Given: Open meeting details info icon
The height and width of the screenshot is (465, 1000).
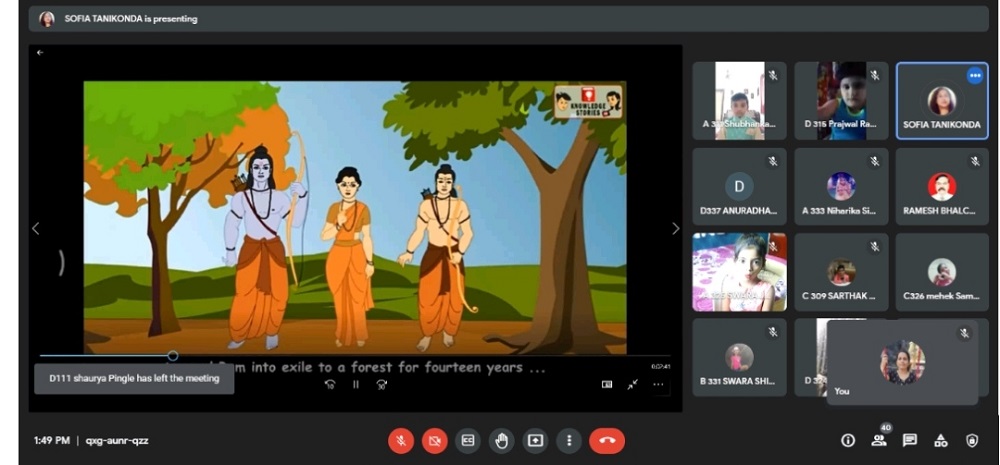Looking at the screenshot, I should tap(848, 440).
